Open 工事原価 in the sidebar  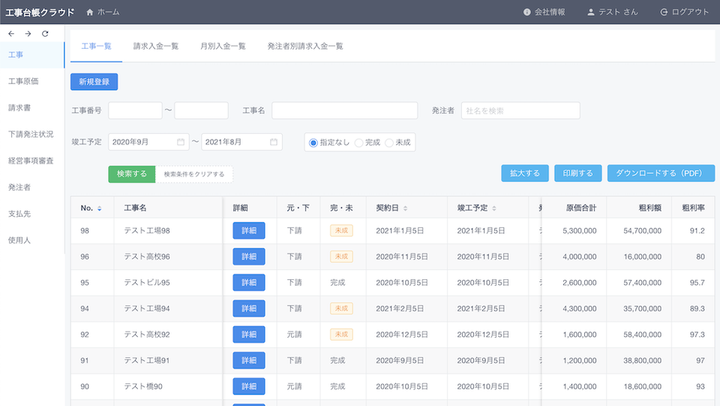32,81
